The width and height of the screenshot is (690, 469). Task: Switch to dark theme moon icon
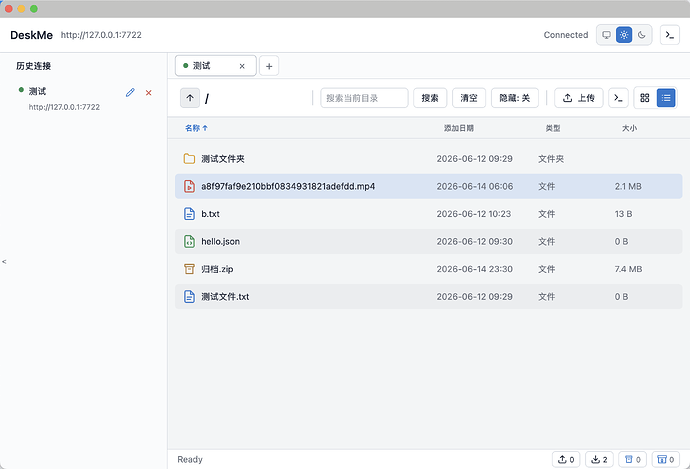pos(642,35)
